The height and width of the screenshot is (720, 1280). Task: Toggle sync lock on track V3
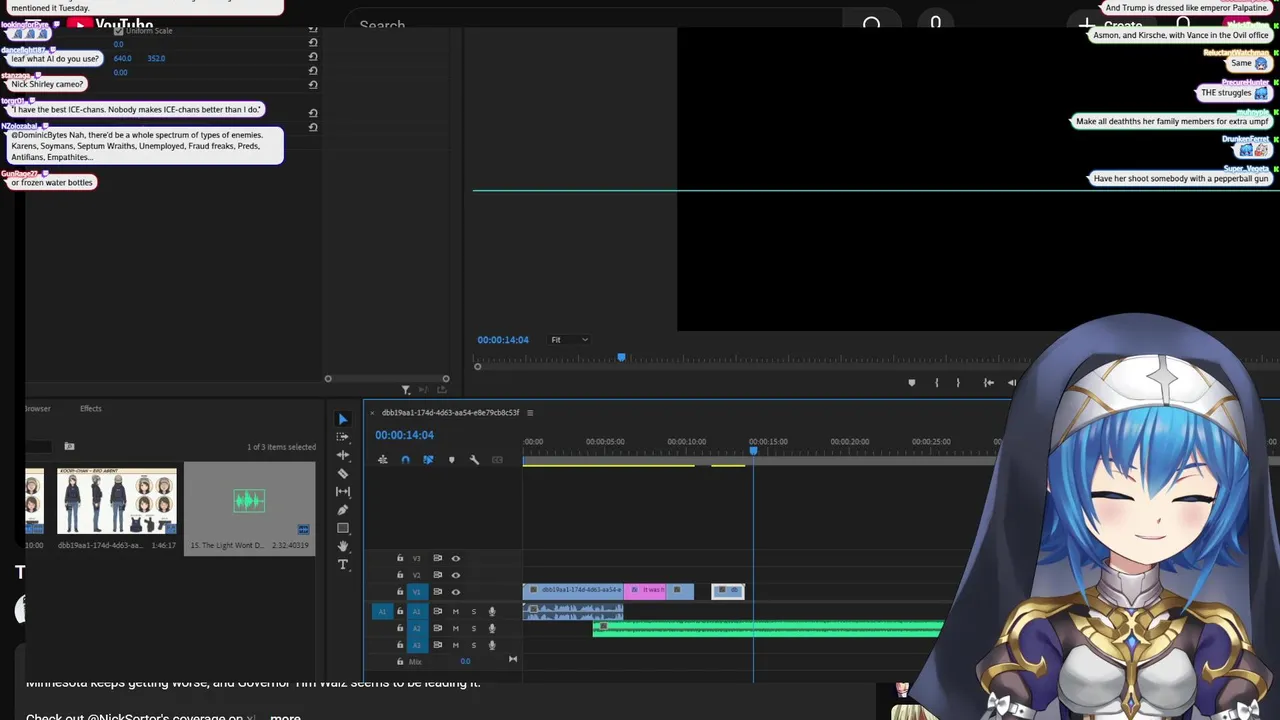[437, 558]
